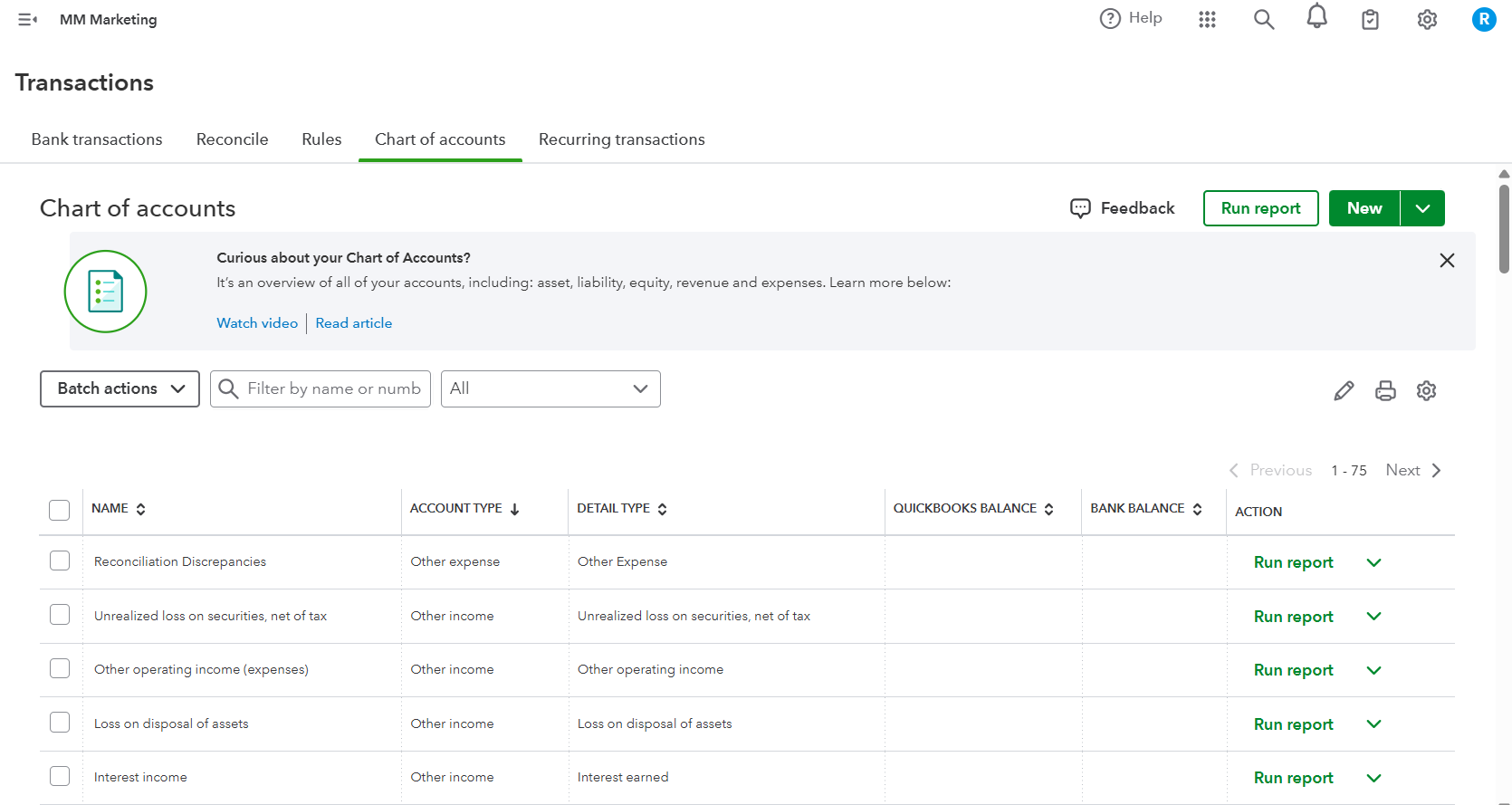Click the pencil batch edit icon

coord(1344,390)
